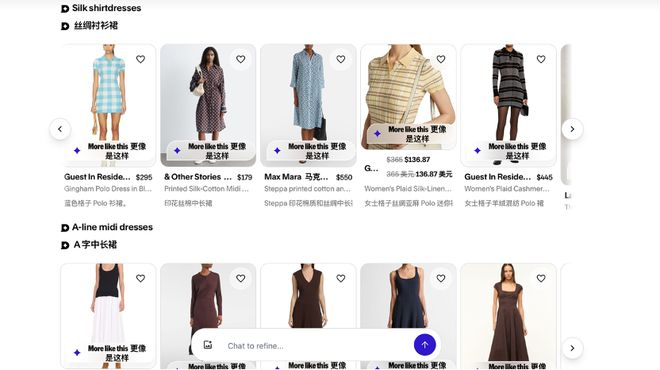The image size is (660, 370).
Task: Click Gingham Polo Dress in Blue description
Action: [x=108, y=189]
